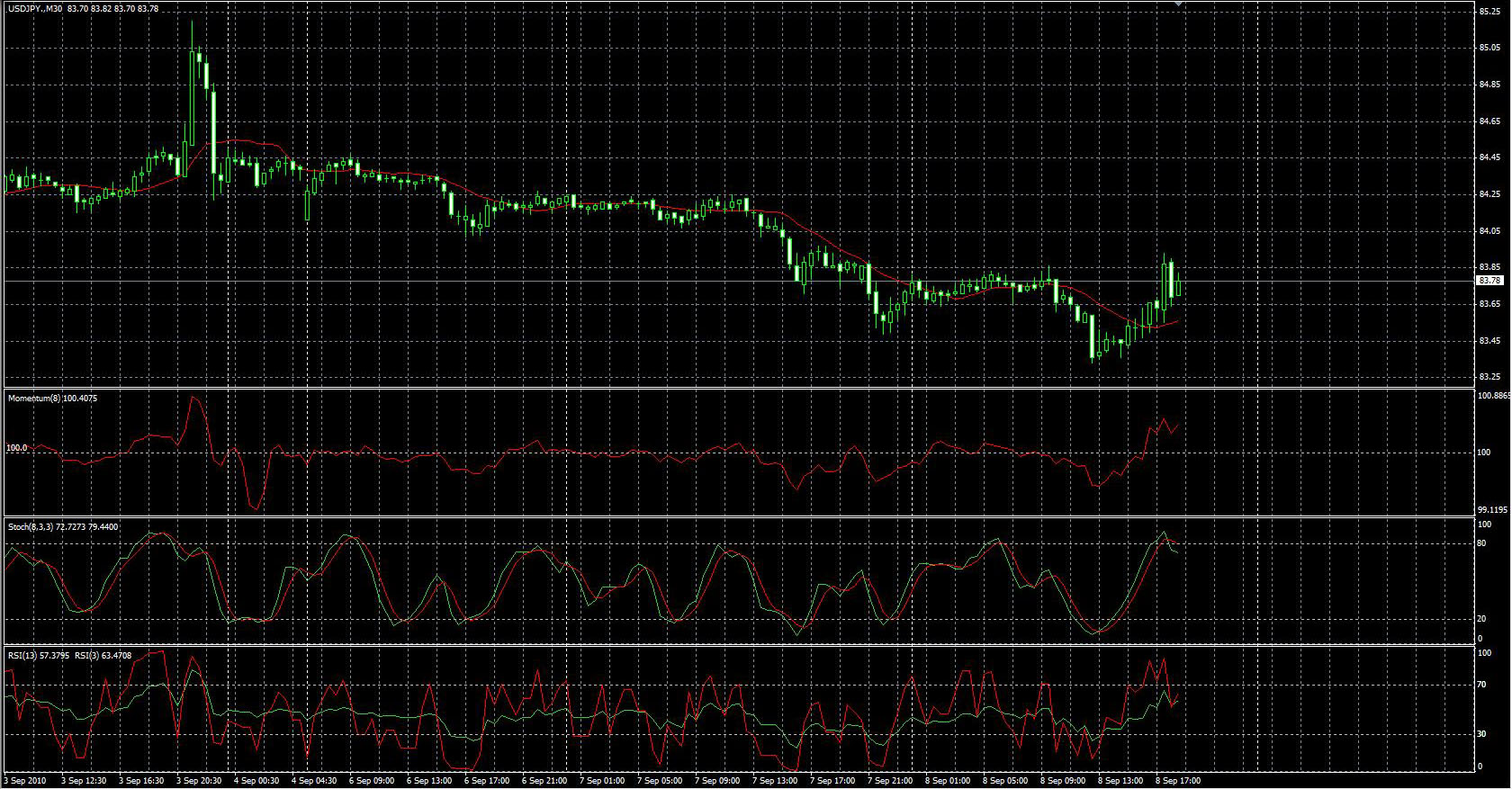Click the 7 Sep 13:00 time axis label
This screenshot has width=1512, height=789.
click(x=776, y=781)
